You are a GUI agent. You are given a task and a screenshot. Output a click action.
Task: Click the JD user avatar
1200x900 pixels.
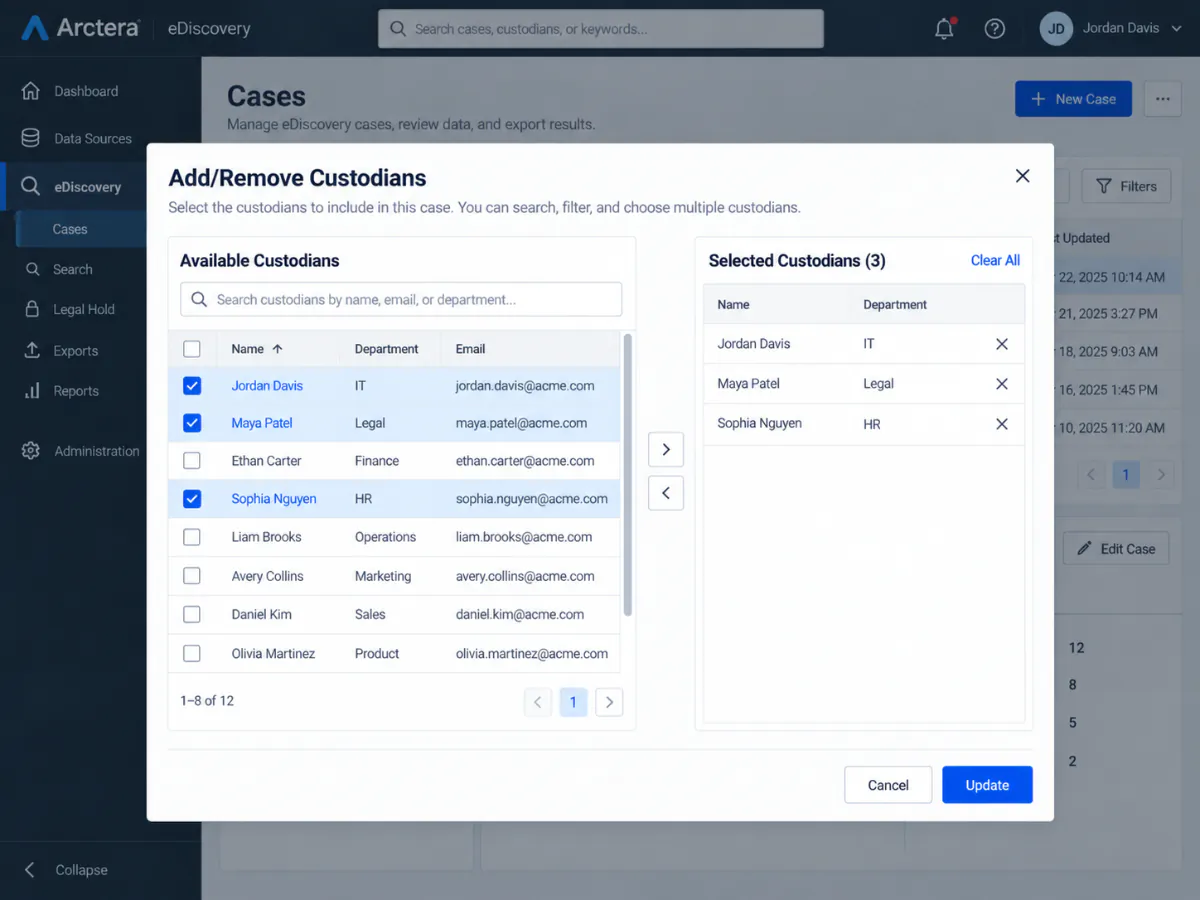coord(1056,28)
